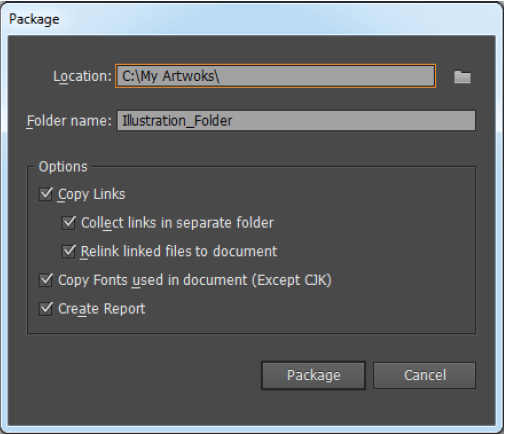This screenshot has height=435, width=505.
Task: Click the Package dialog title bar
Action: [252, 19]
